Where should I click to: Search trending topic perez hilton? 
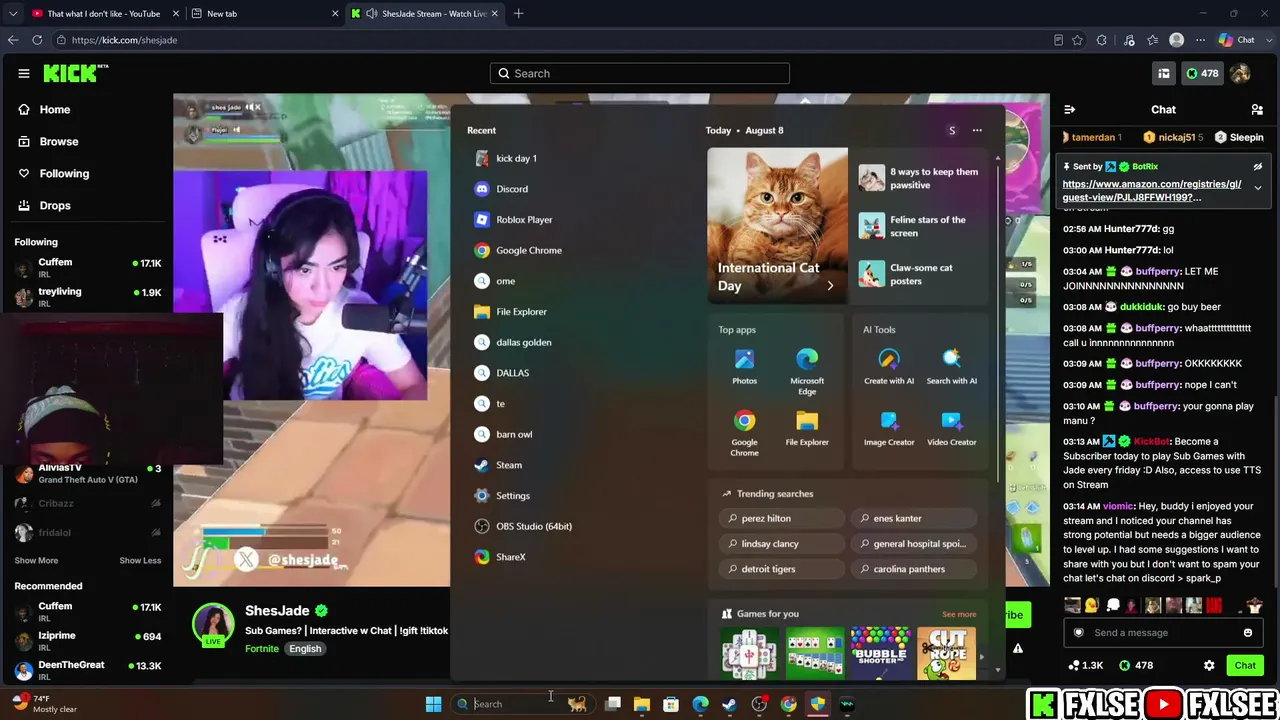781,518
